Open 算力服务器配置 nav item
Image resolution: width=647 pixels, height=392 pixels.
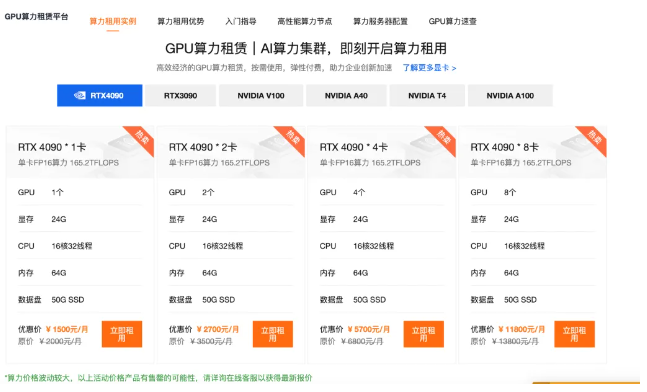pos(380,21)
